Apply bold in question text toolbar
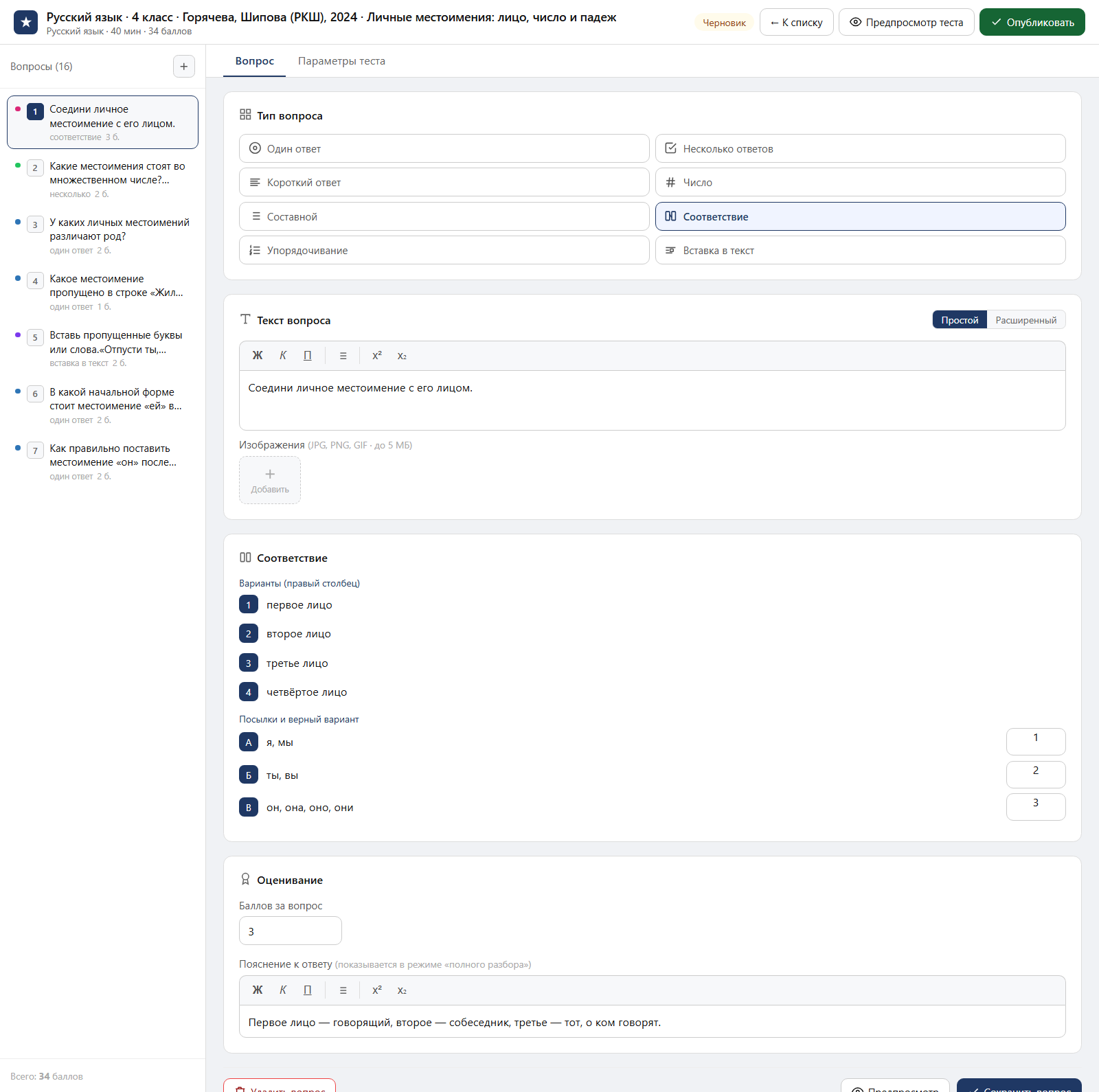 tap(258, 356)
